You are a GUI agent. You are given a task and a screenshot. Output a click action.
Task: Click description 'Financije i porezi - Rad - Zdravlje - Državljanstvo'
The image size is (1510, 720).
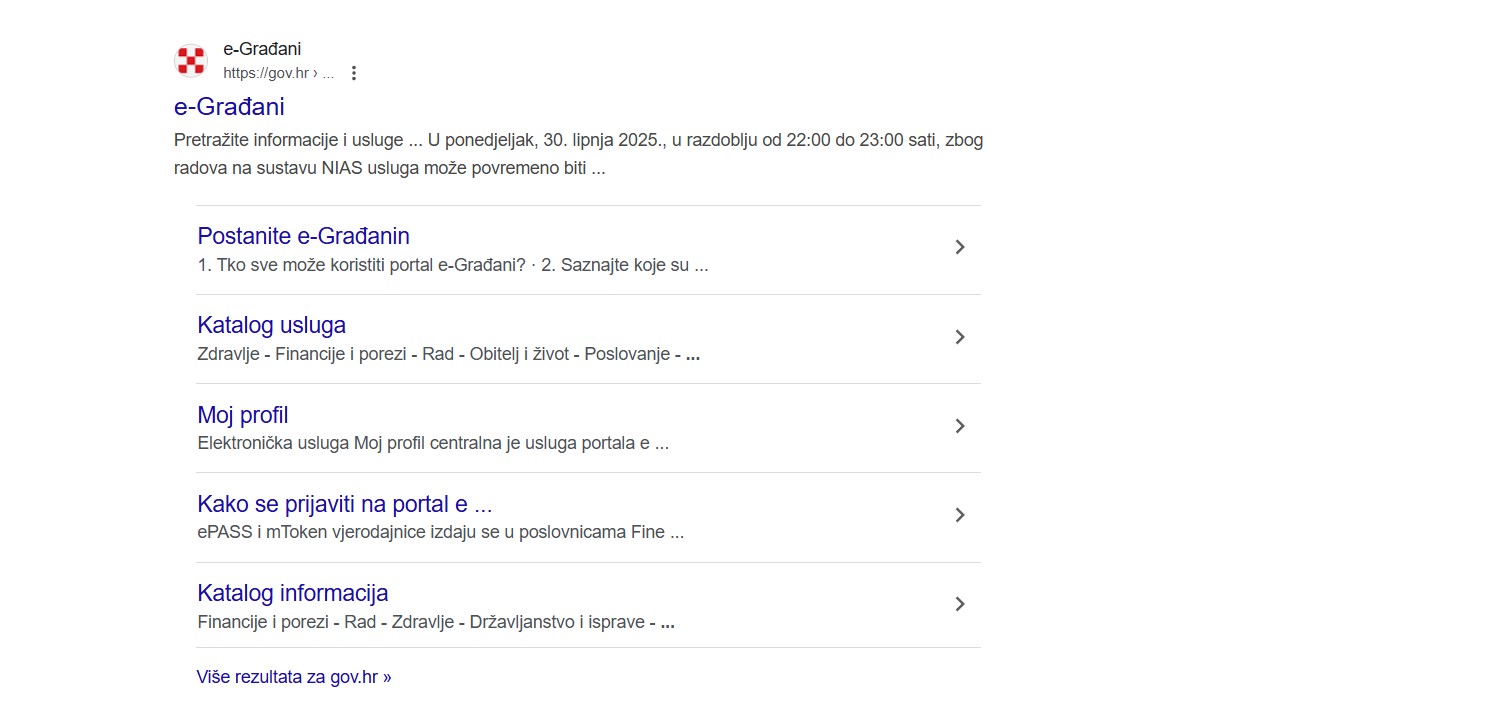pyautogui.click(x=436, y=623)
